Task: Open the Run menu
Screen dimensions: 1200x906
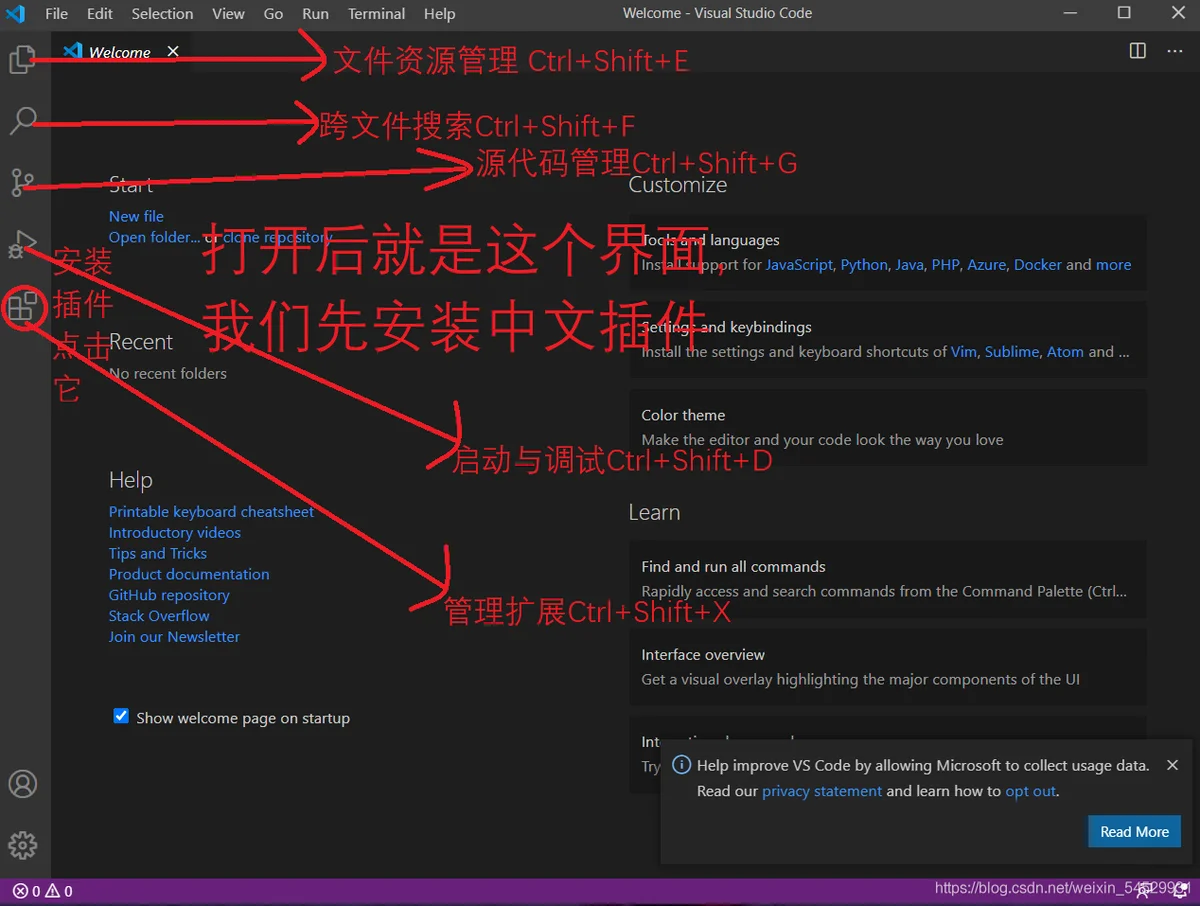Action: tap(315, 13)
